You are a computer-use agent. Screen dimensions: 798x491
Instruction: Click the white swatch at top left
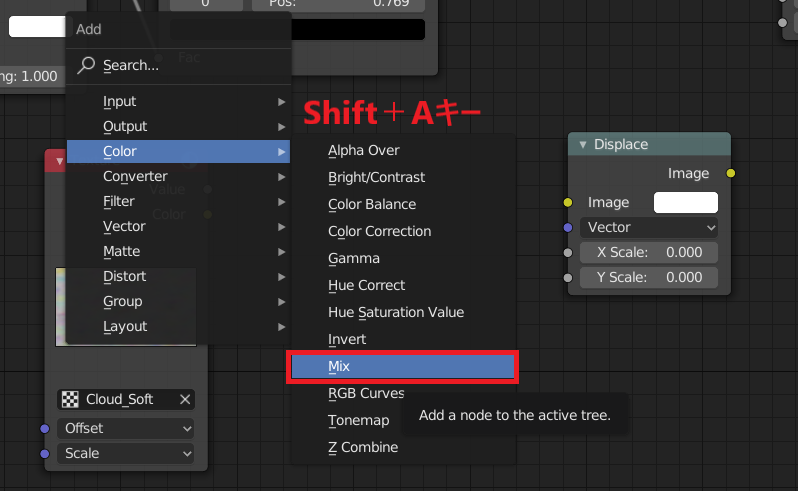37,26
